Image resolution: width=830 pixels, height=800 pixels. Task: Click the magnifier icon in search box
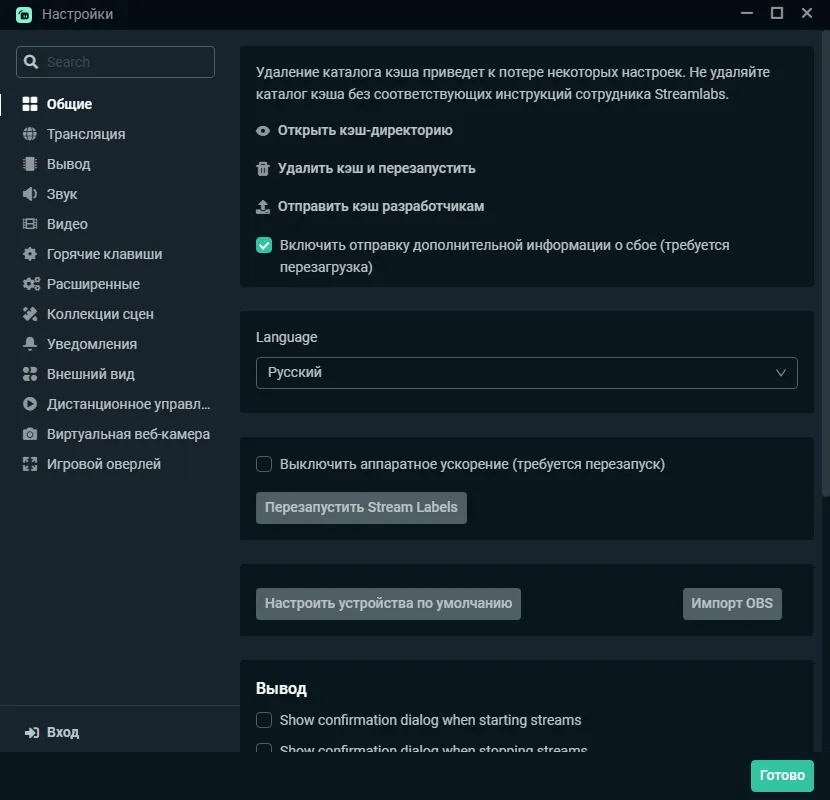tap(31, 62)
